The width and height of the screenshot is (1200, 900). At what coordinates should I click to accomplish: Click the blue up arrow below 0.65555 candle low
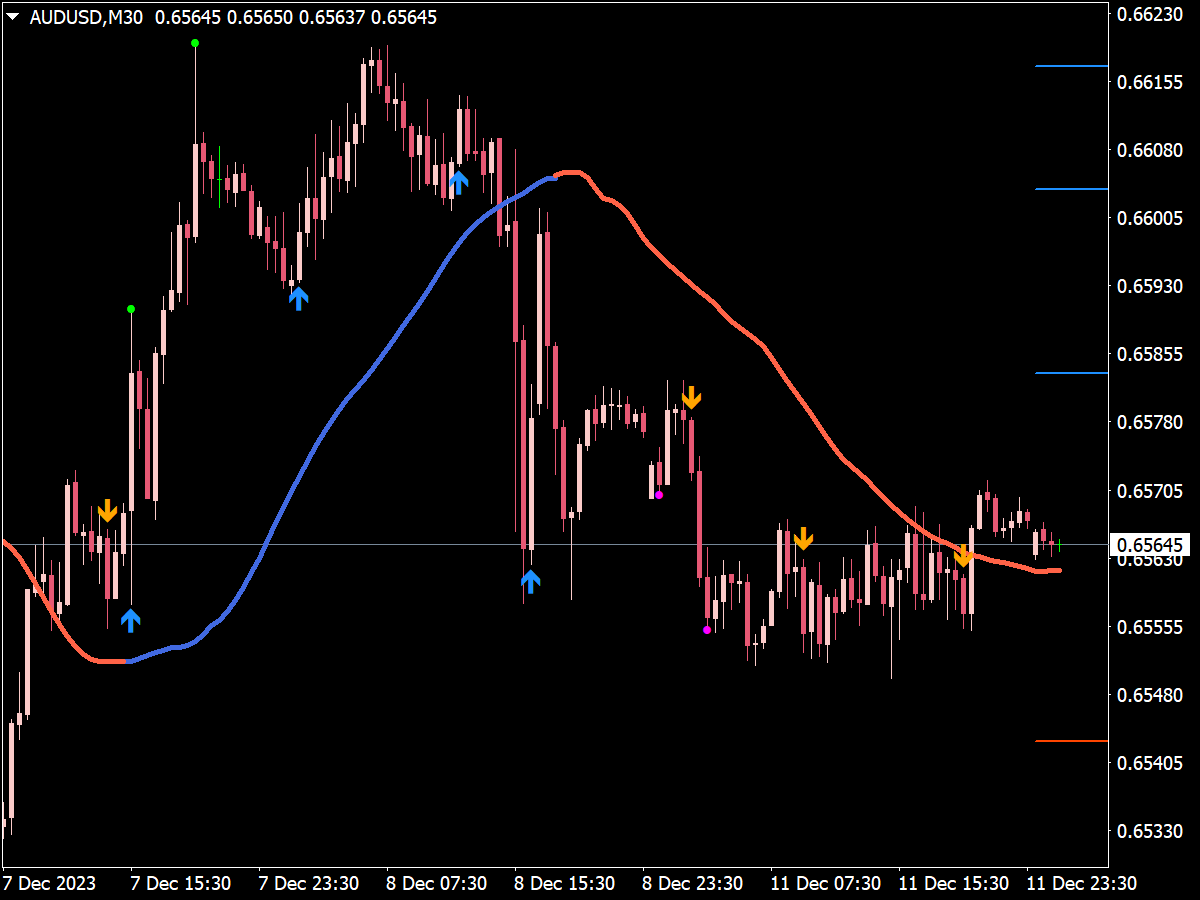click(131, 620)
